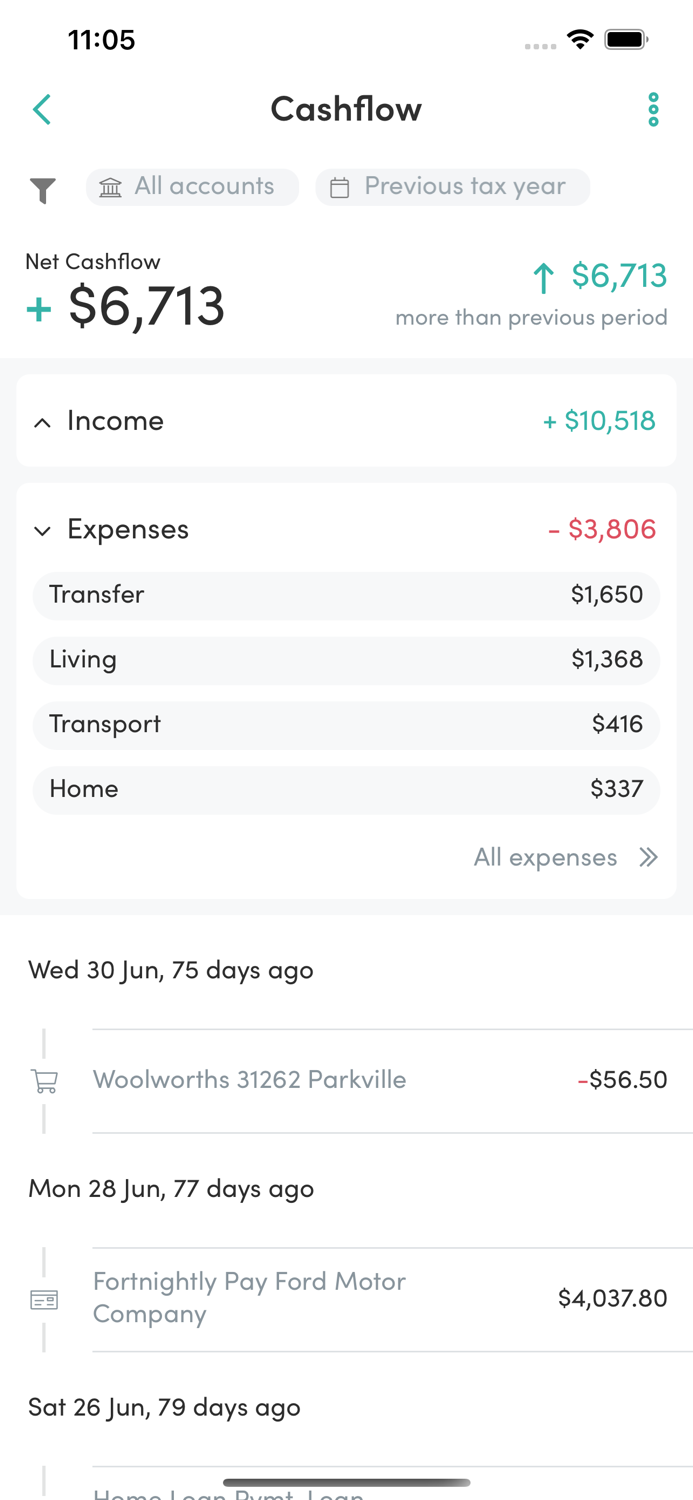693x1500 pixels.
Task: Tap the green up arrow beside $6,713
Action: [x=544, y=278]
